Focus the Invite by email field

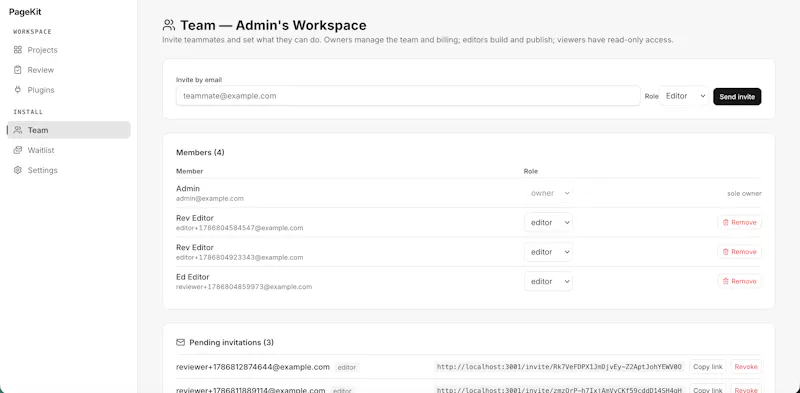[408, 96]
